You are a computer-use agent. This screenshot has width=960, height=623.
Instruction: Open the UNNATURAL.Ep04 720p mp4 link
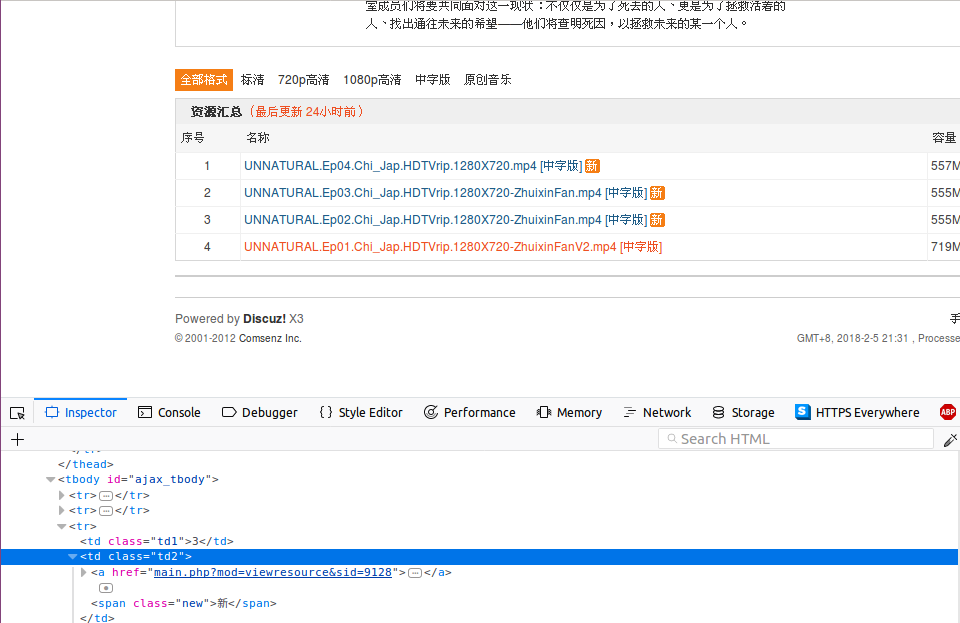pyautogui.click(x=413, y=166)
